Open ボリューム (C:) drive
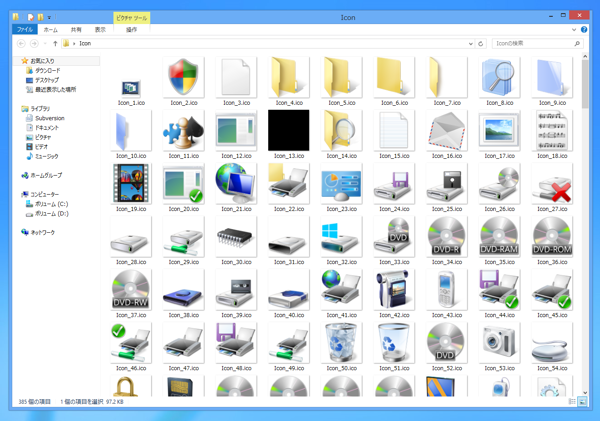The image size is (600, 421). [x=52, y=204]
